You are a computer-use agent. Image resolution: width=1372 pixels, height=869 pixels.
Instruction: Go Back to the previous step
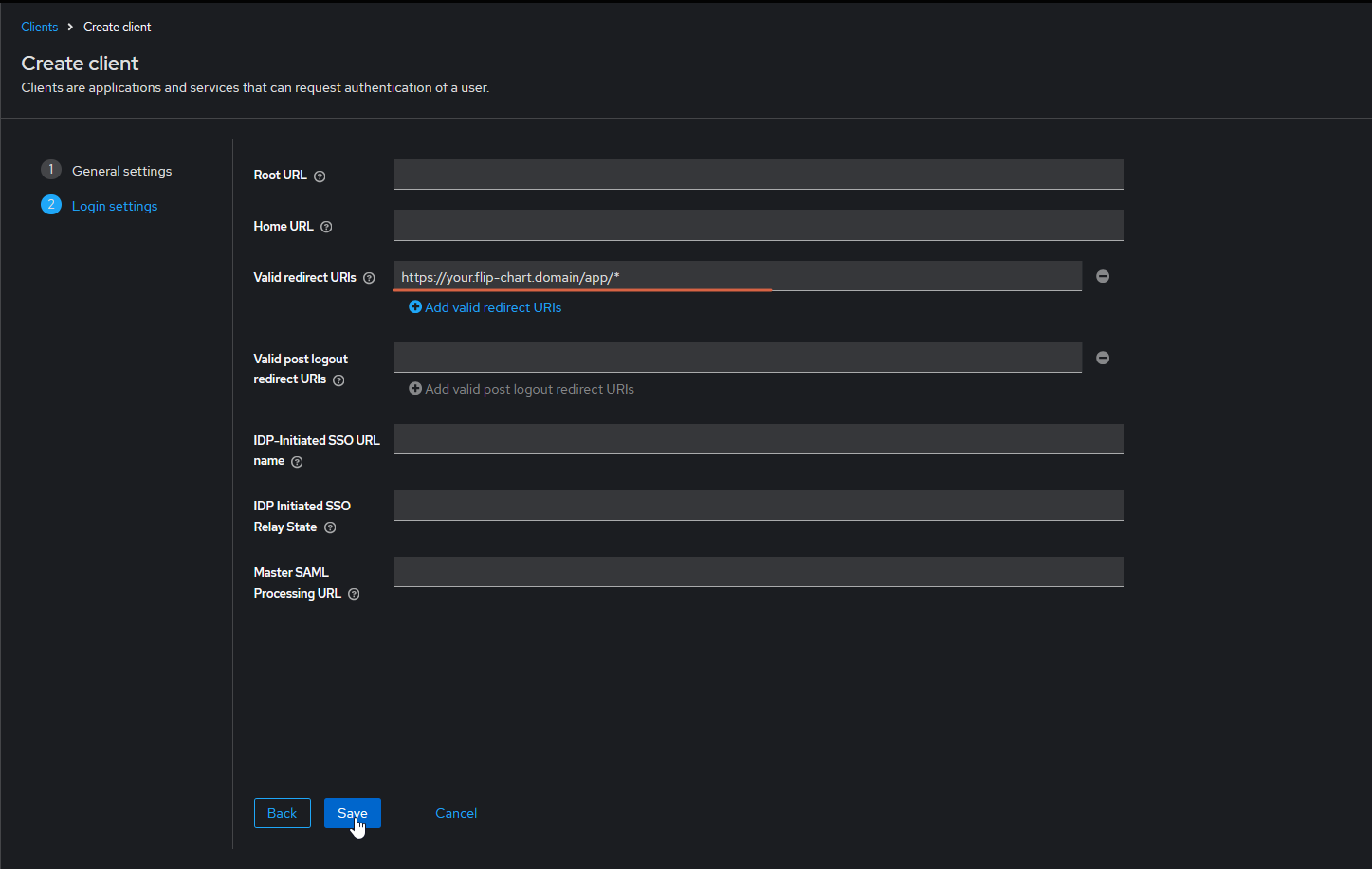pyautogui.click(x=283, y=813)
